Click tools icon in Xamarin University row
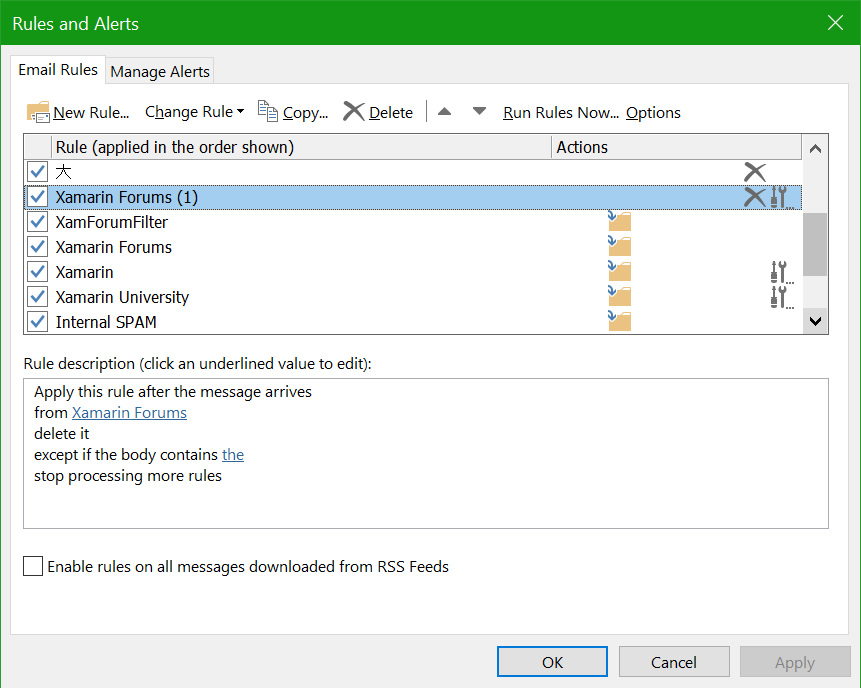Image resolution: width=861 pixels, height=688 pixels. click(781, 297)
